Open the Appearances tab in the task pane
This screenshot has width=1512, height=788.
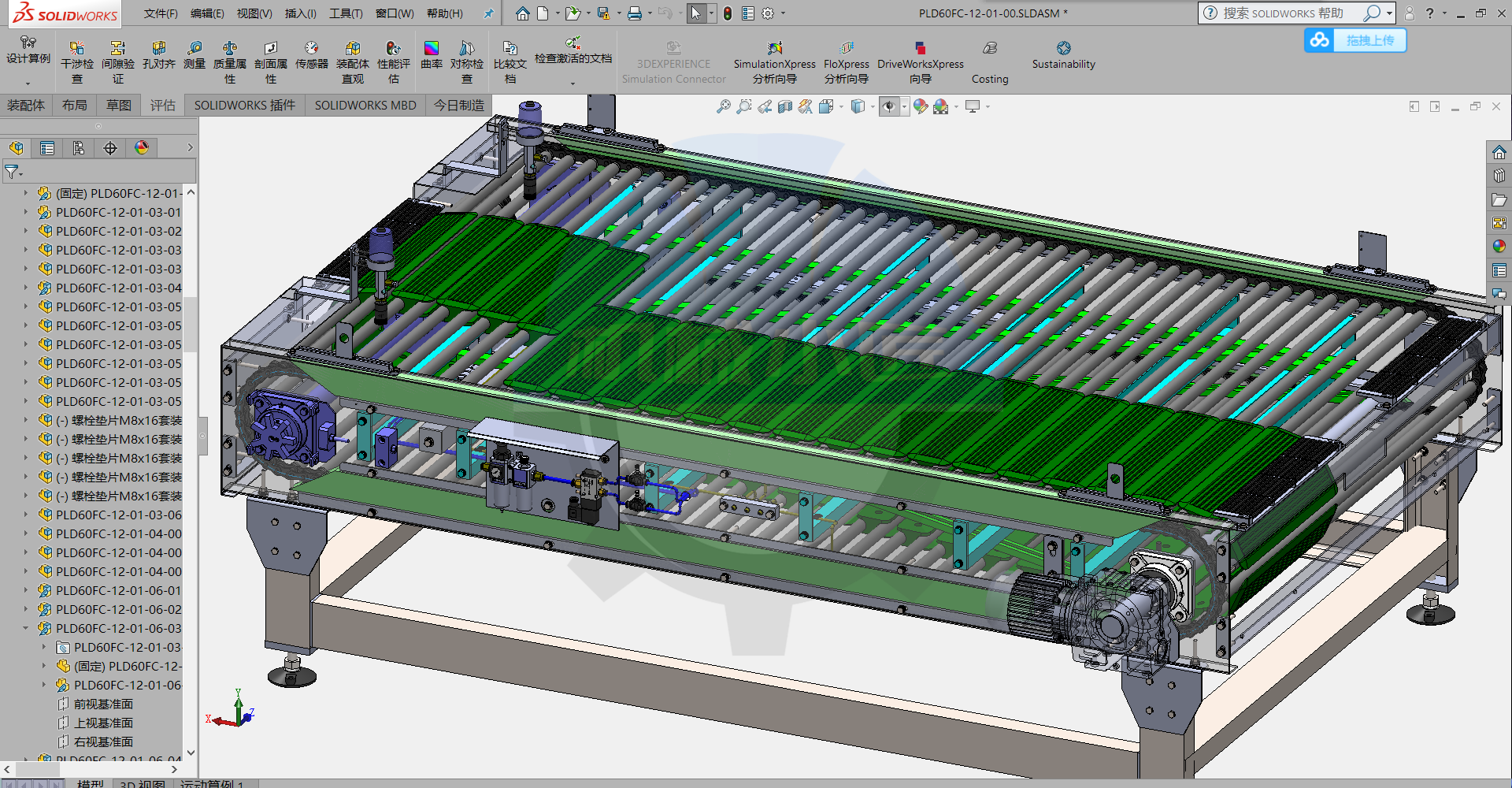point(1499,247)
